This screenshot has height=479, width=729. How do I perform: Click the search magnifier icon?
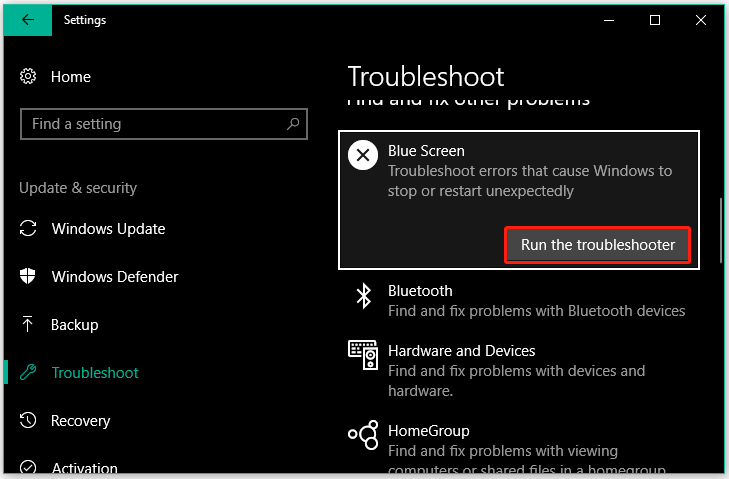[x=293, y=125]
